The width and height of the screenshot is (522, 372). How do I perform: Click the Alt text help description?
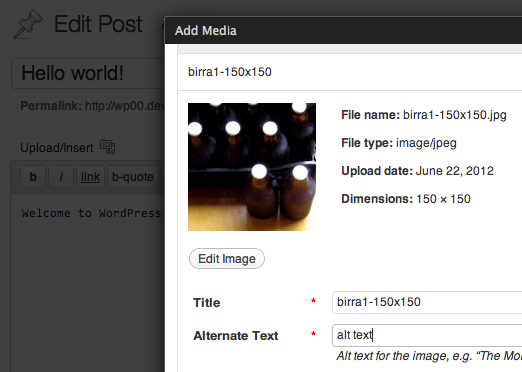tap(429, 356)
